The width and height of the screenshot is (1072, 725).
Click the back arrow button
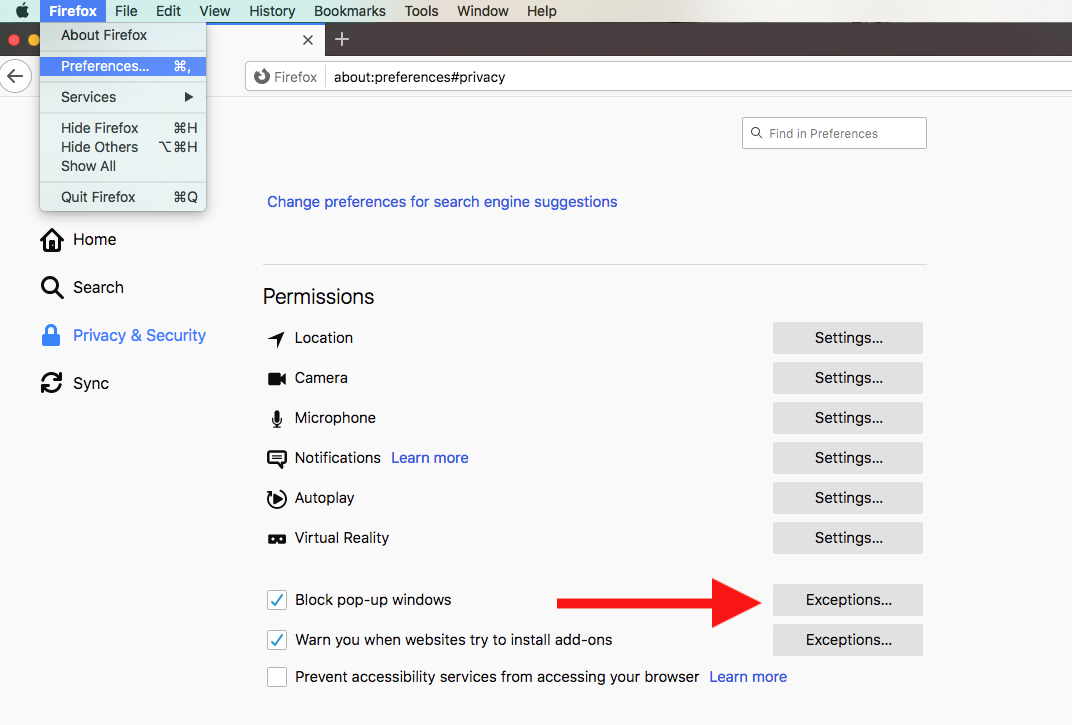(x=15, y=76)
